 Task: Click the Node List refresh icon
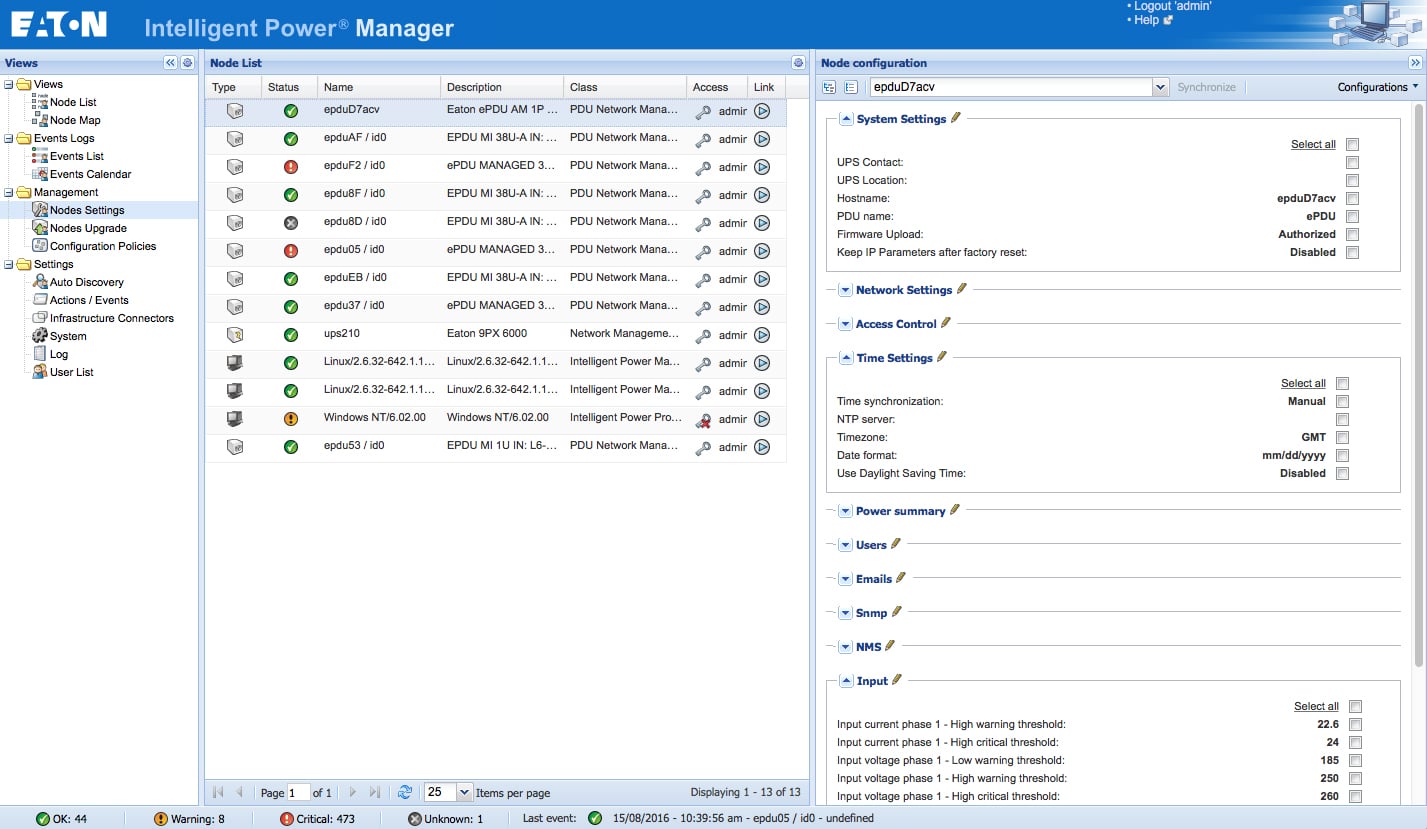[405, 792]
